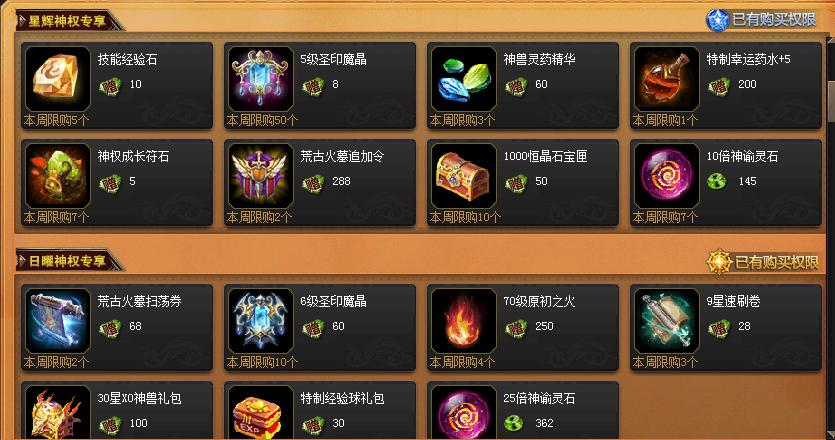Image resolution: width=835 pixels, height=440 pixels.
Task: Click the 特制幸运药水+5 potion icon
Action: pyautogui.click(x=667, y=79)
